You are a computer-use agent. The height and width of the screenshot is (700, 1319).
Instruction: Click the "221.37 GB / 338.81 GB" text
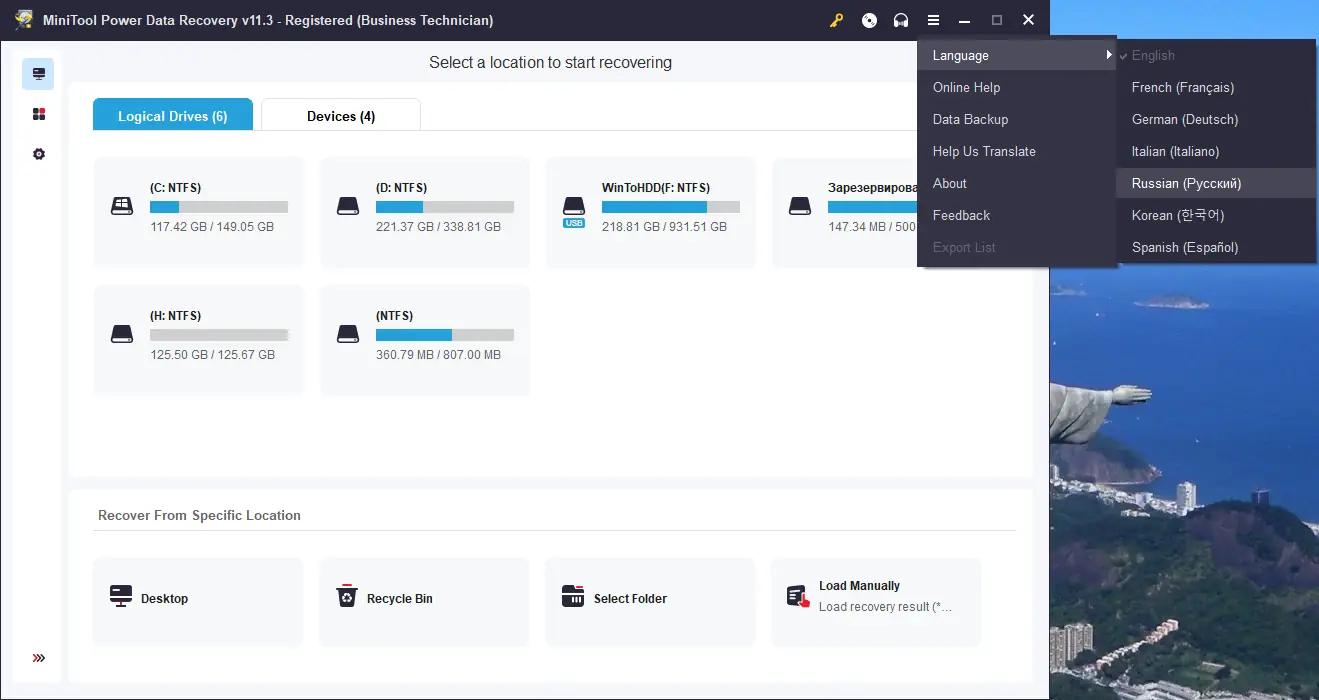click(x=439, y=227)
